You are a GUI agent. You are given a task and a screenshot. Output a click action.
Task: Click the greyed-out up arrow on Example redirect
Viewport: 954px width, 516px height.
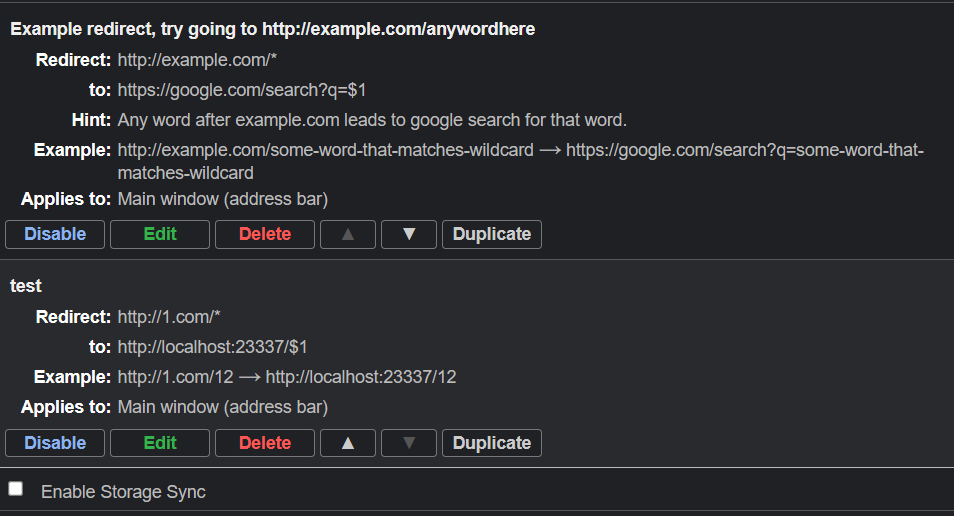pos(348,234)
